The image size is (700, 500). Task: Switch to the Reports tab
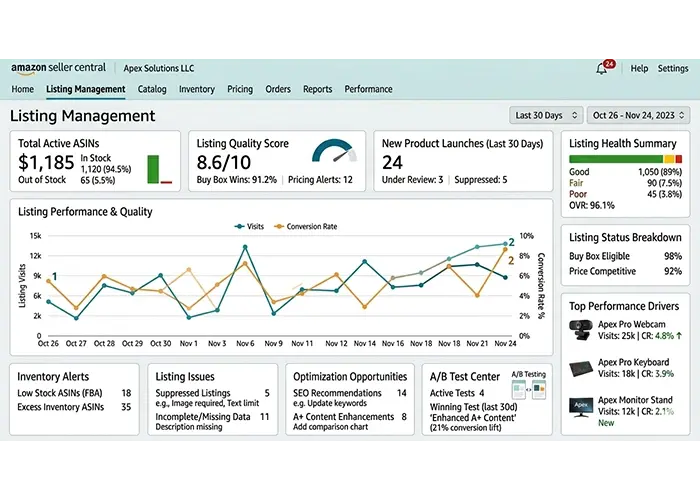[x=317, y=89]
